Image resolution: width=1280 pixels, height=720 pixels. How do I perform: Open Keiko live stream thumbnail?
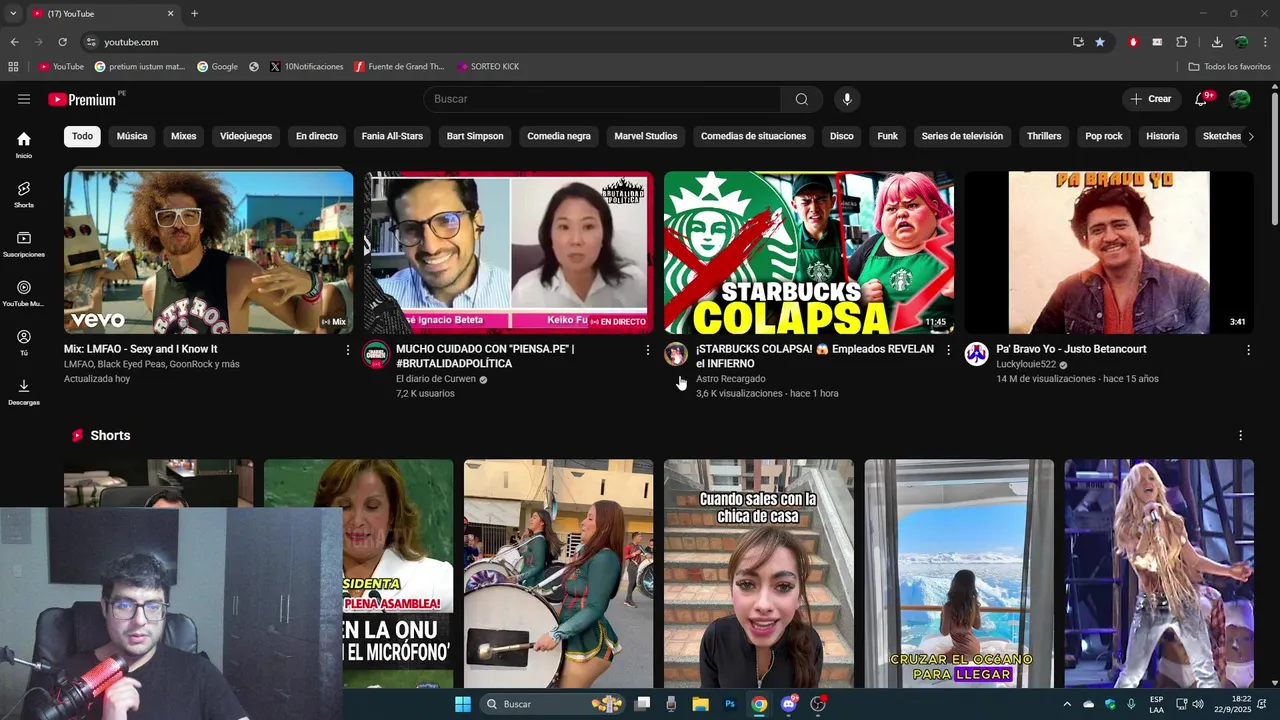(x=509, y=252)
